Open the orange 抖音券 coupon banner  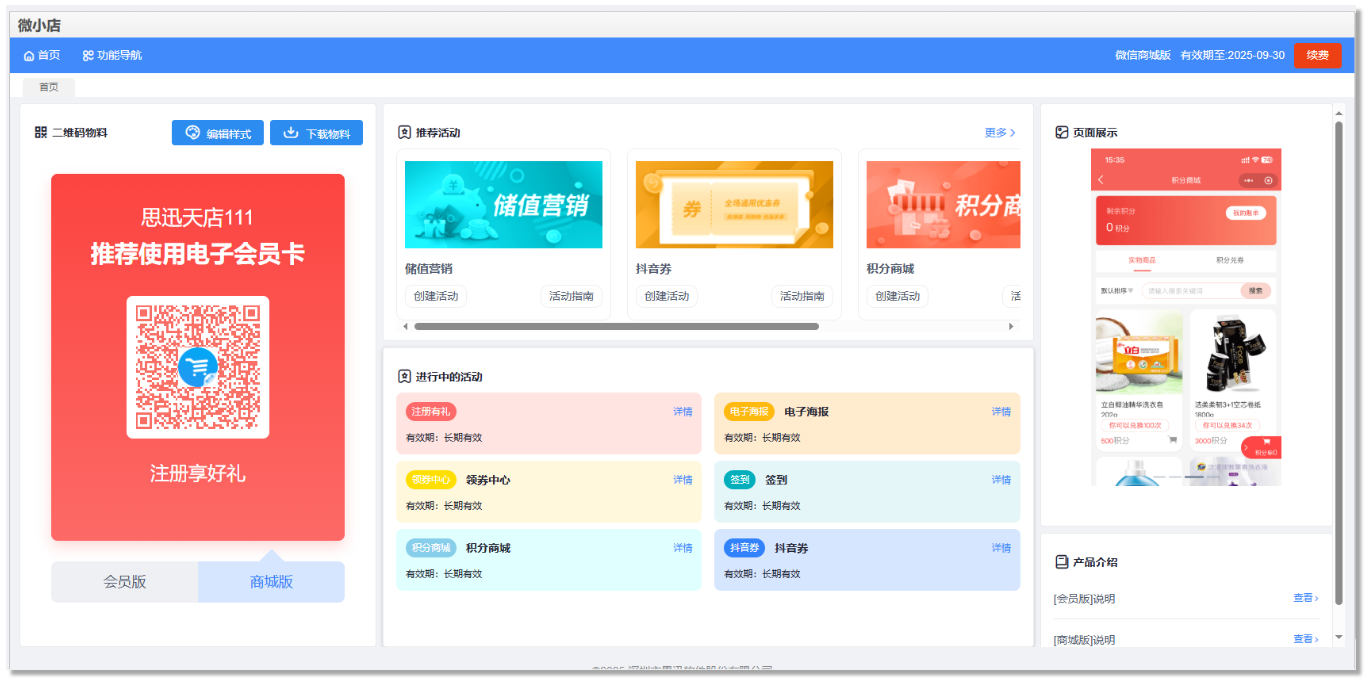pos(735,204)
